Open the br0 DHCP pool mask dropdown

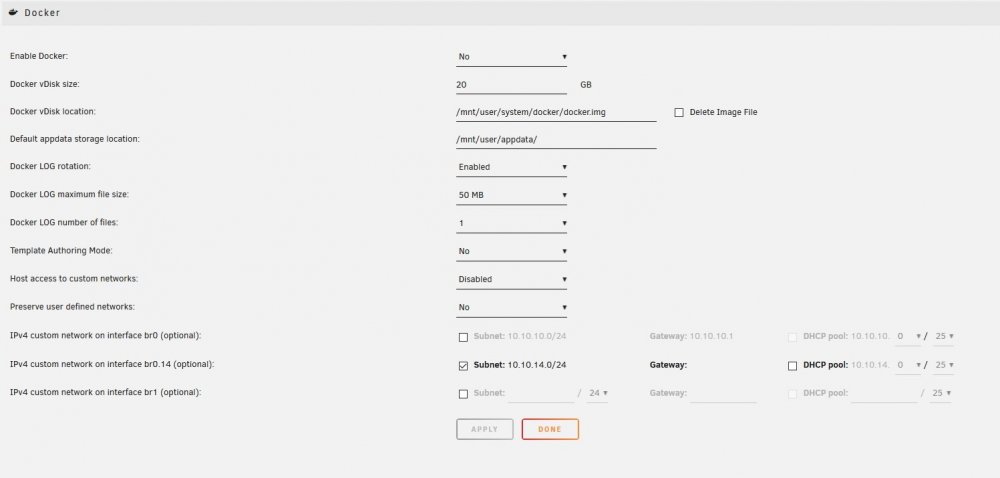943,337
